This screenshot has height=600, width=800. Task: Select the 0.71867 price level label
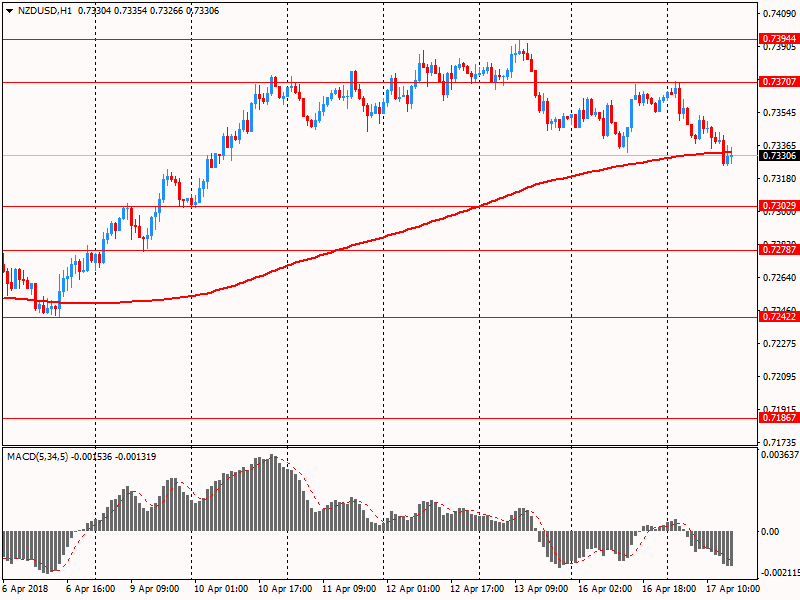pos(779,418)
